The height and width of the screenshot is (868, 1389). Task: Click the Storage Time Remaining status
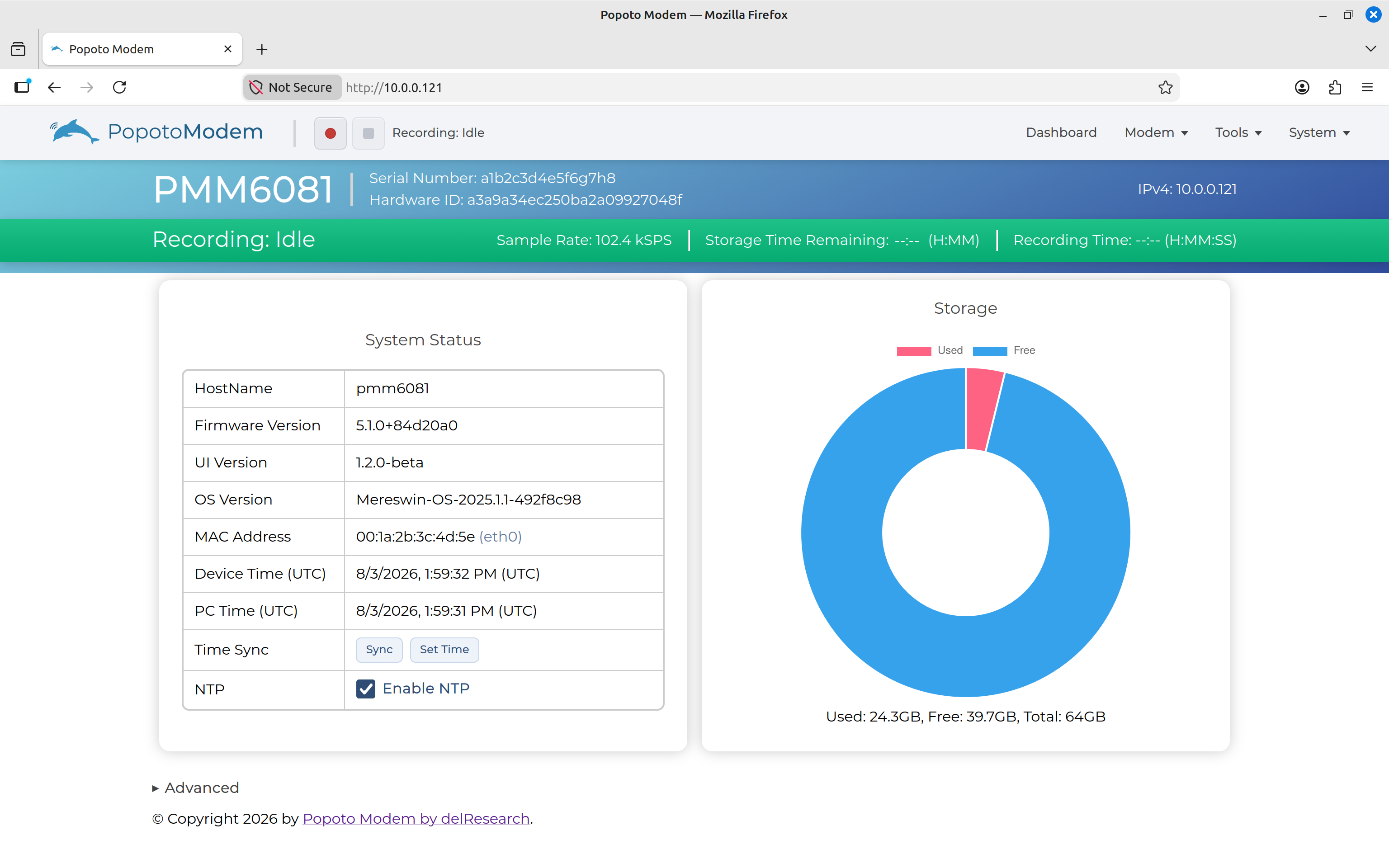842,240
